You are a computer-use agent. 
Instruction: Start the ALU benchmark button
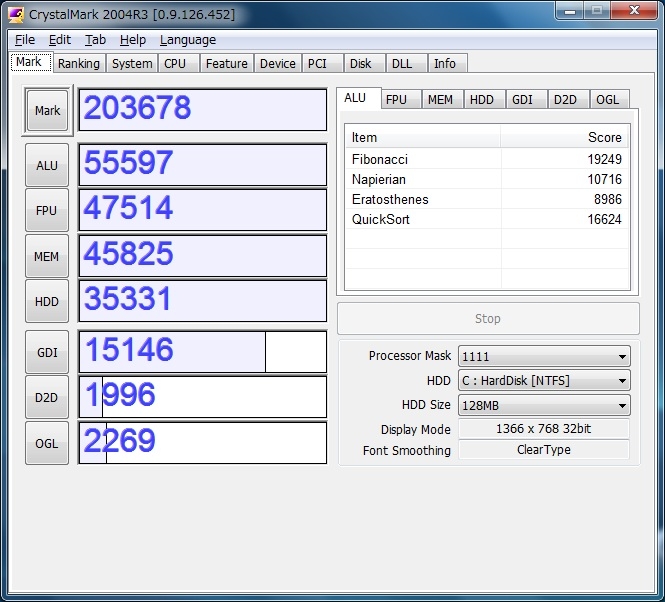tap(47, 165)
